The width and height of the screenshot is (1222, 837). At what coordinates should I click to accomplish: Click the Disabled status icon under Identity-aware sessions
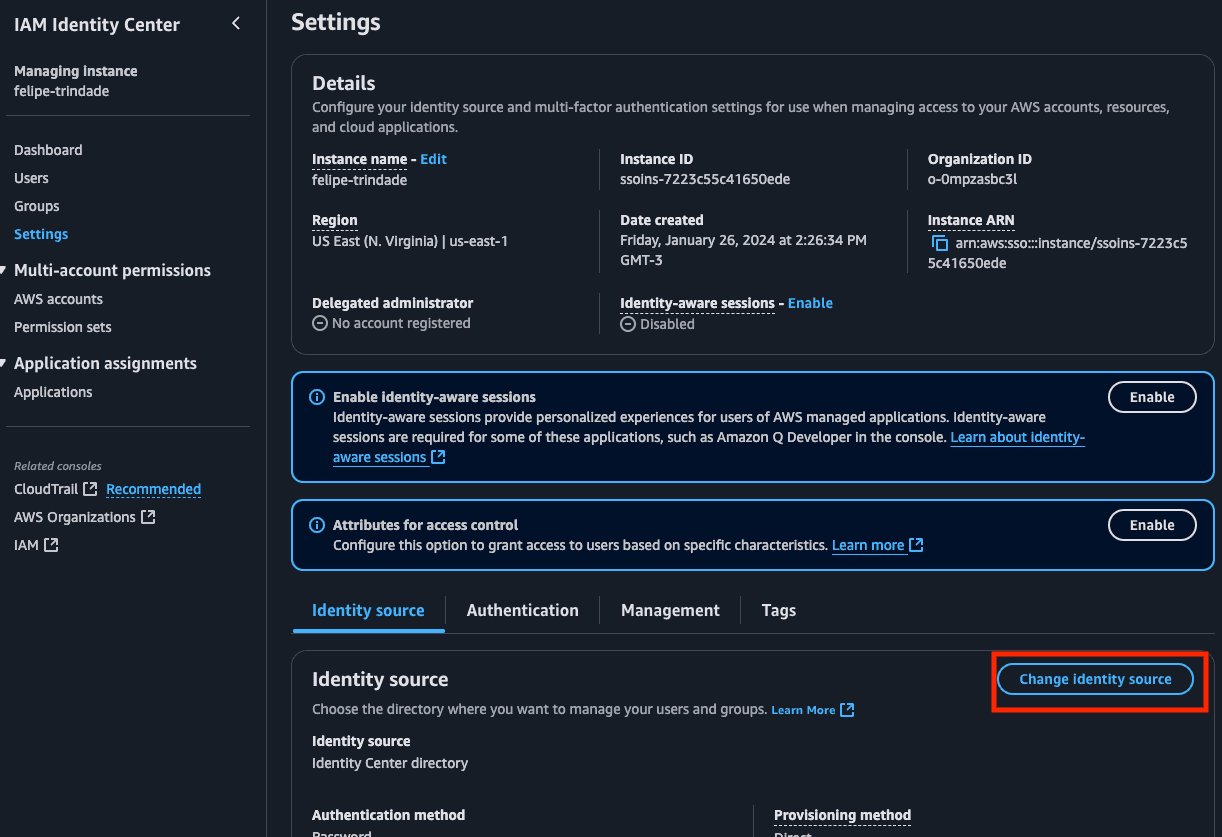[628, 324]
